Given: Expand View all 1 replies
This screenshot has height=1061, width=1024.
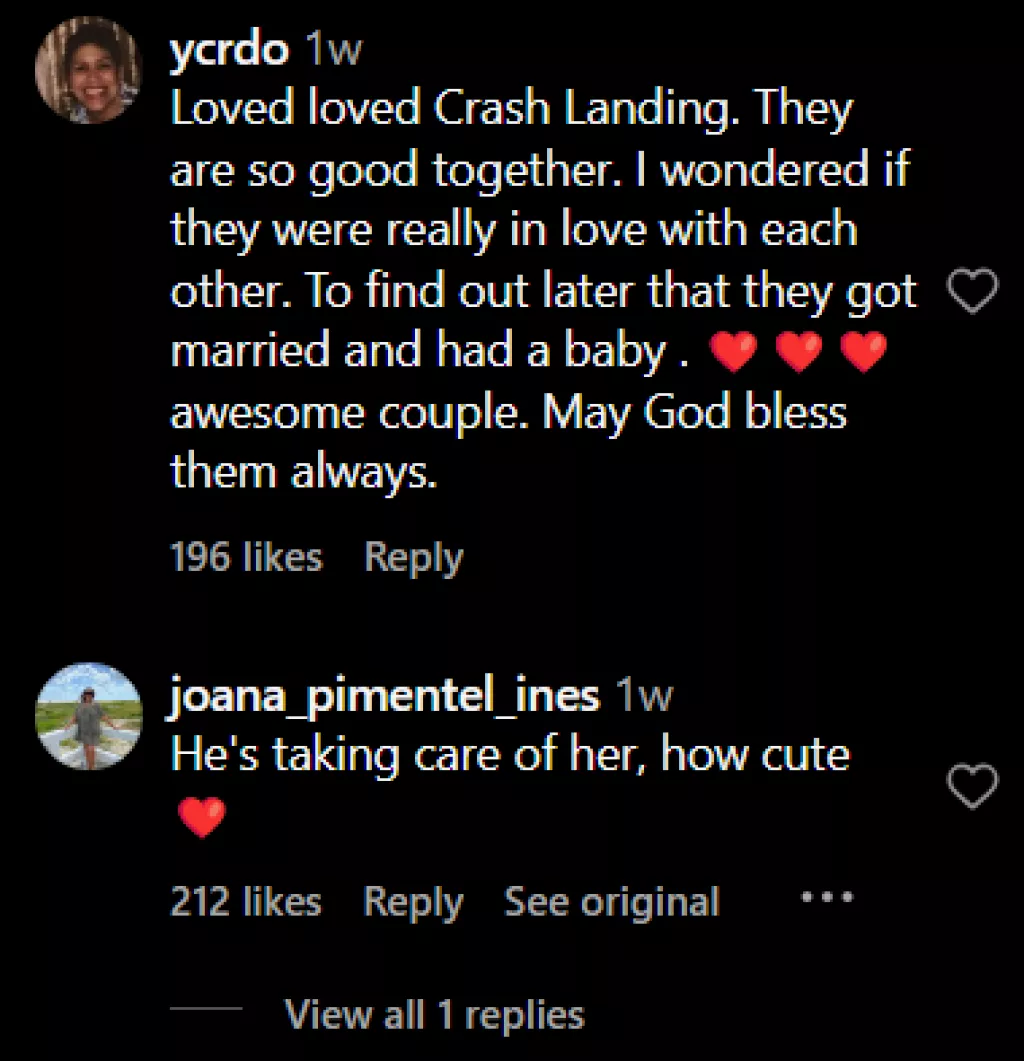Looking at the screenshot, I should pos(434,1015).
